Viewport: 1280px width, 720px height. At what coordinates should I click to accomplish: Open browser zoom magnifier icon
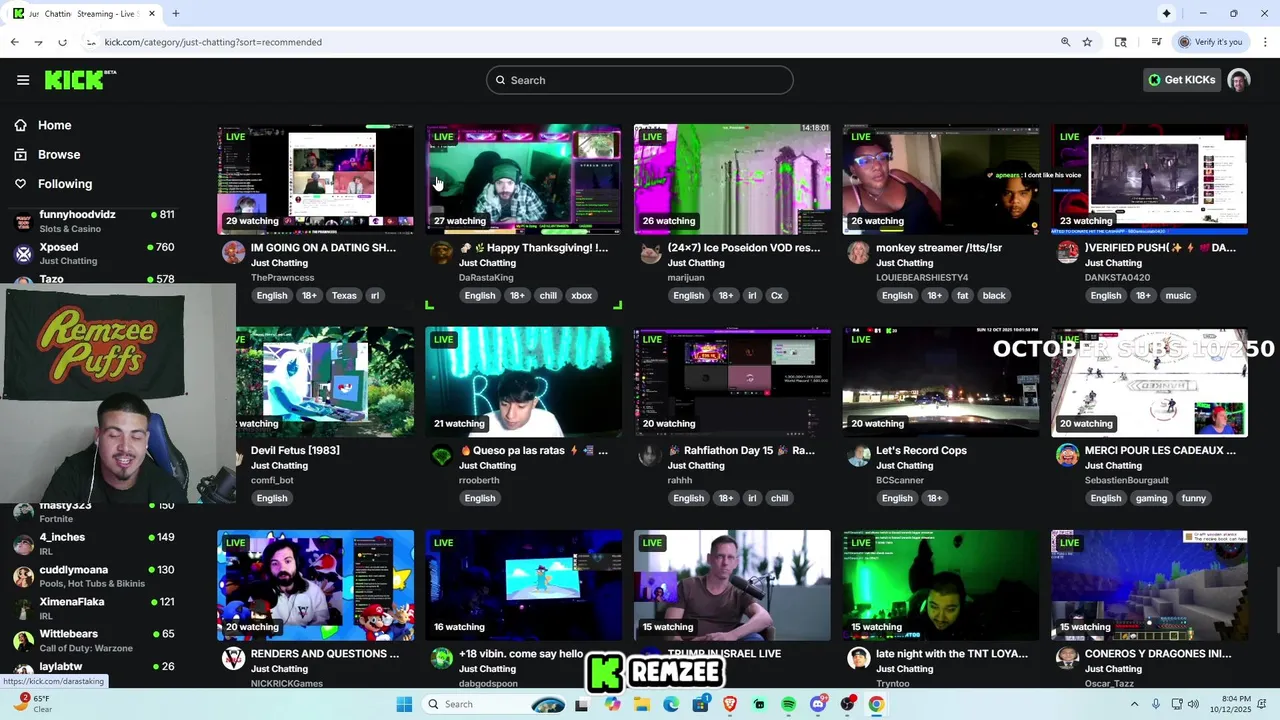pyautogui.click(x=1065, y=42)
